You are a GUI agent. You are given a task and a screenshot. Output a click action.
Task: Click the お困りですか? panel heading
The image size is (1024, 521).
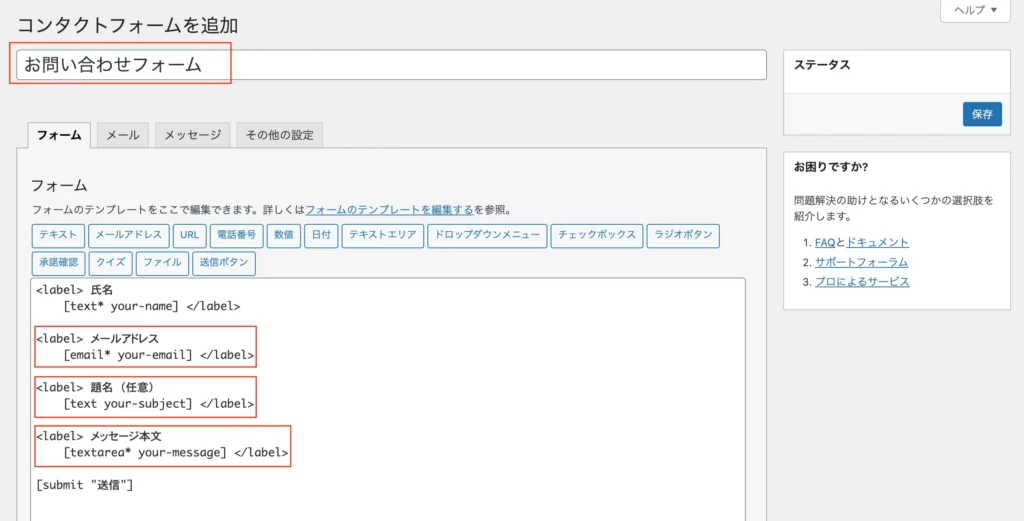(x=831, y=167)
